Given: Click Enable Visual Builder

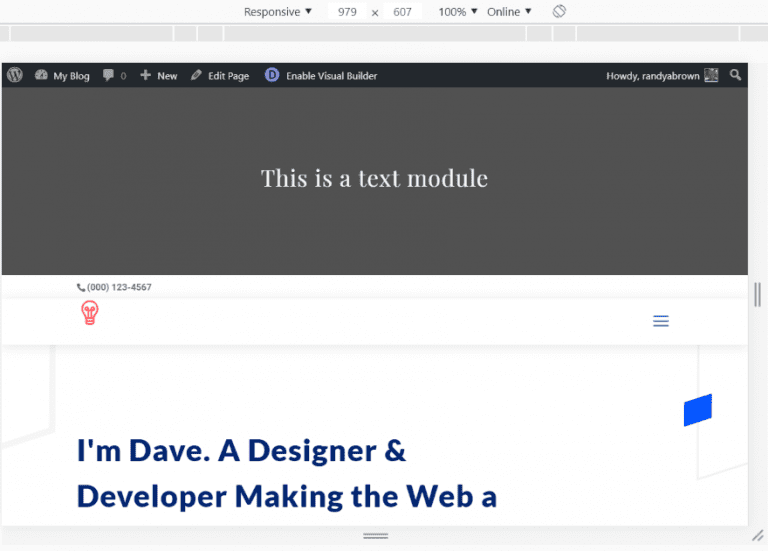Looking at the screenshot, I should point(331,75).
